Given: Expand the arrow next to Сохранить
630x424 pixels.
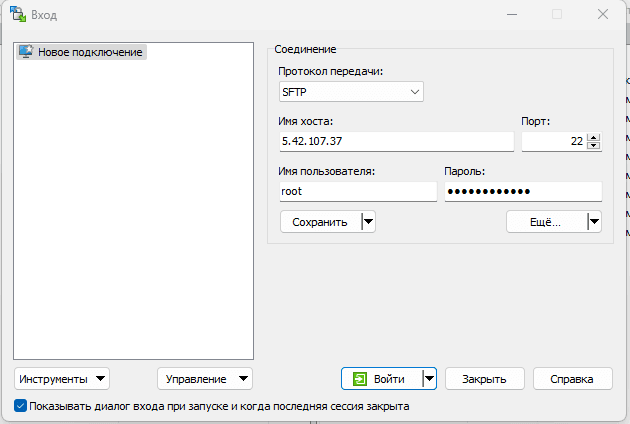Looking at the screenshot, I should 367,222.
